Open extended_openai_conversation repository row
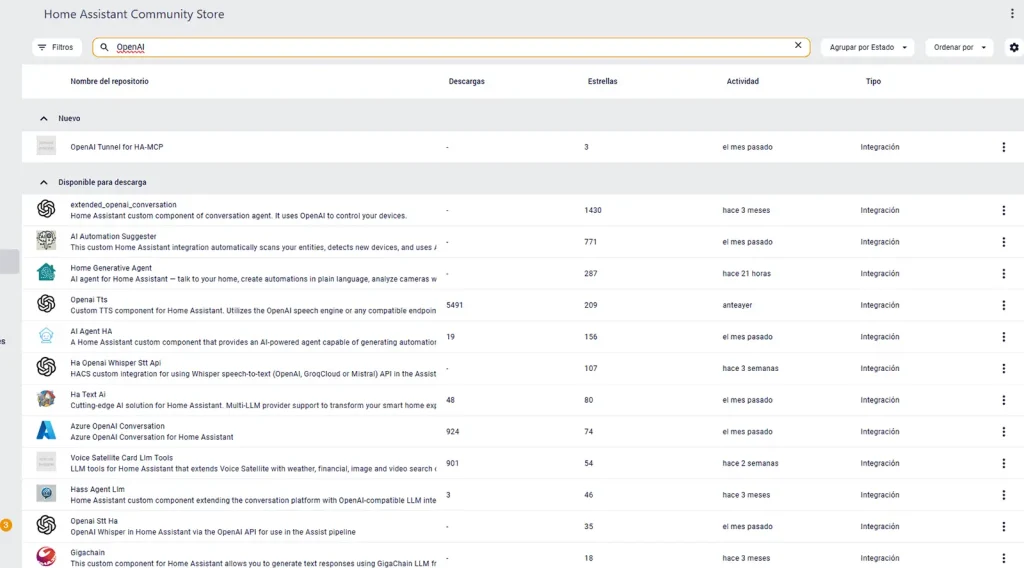This screenshot has width=1024, height=568. tap(522, 210)
